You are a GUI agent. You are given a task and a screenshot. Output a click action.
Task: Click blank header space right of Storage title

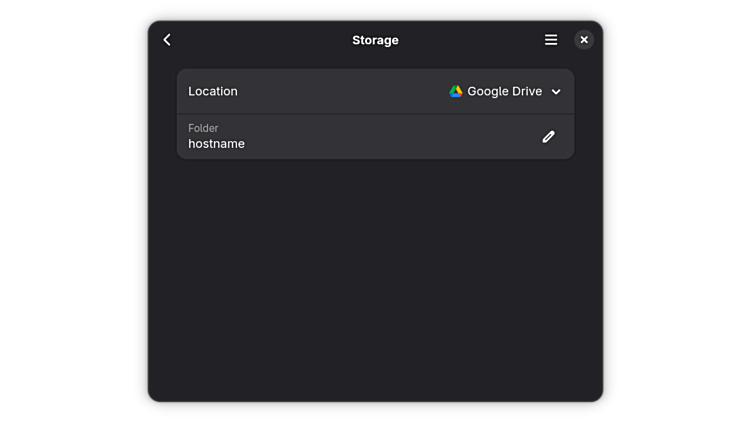[x=470, y=40]
